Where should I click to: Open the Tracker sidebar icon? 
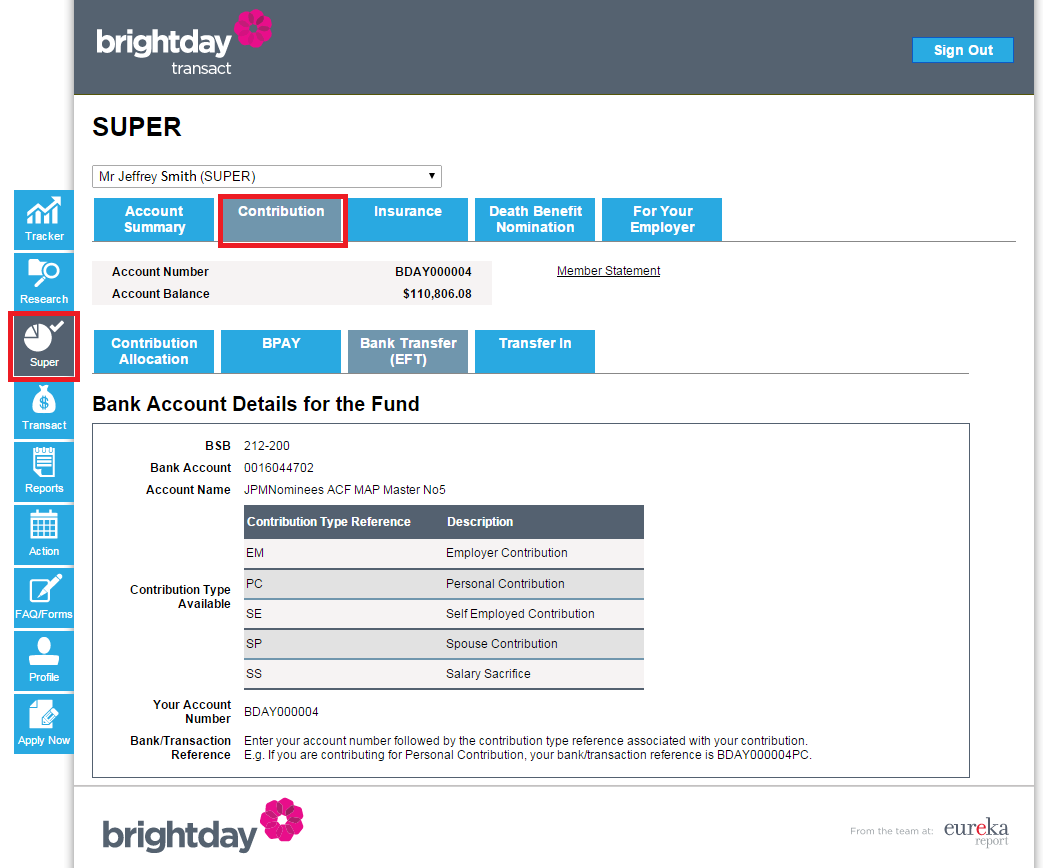click(x=44, y=220)
